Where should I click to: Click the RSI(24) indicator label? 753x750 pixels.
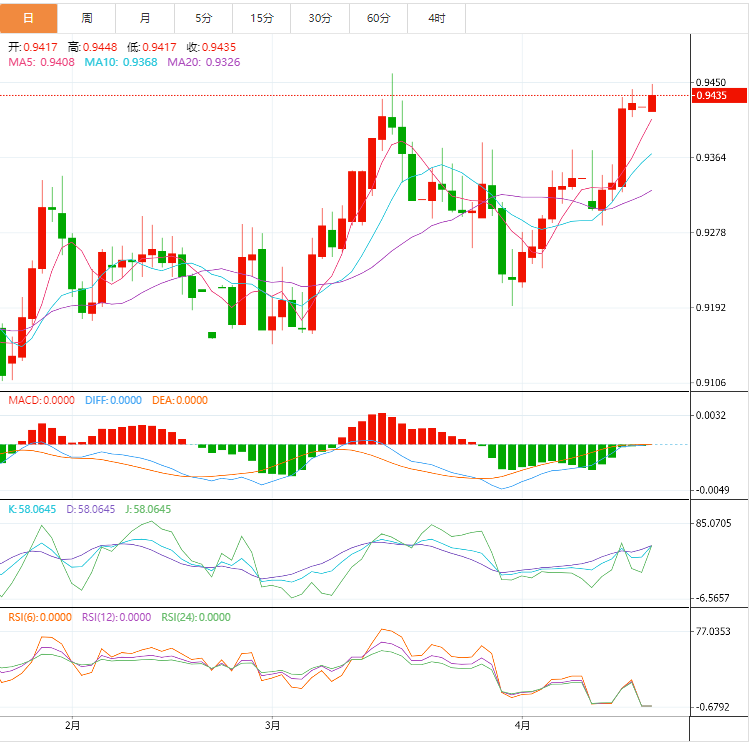click(195, 617)
